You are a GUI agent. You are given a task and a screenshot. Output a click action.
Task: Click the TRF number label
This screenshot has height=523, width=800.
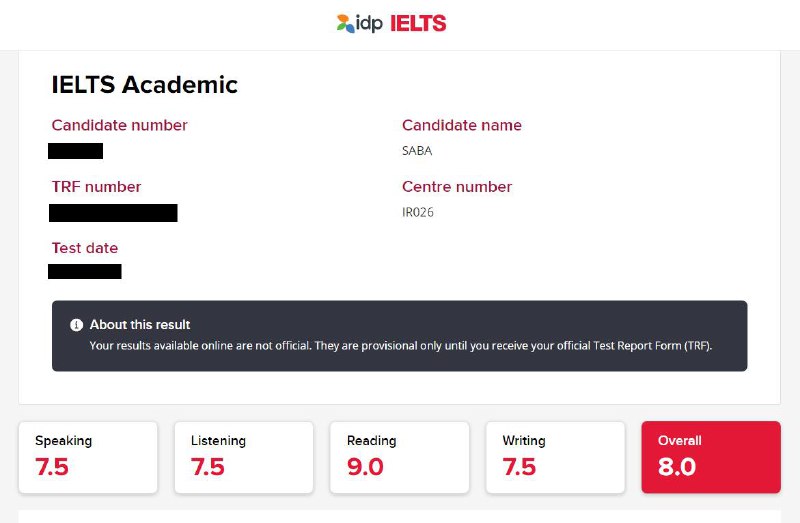96,187
